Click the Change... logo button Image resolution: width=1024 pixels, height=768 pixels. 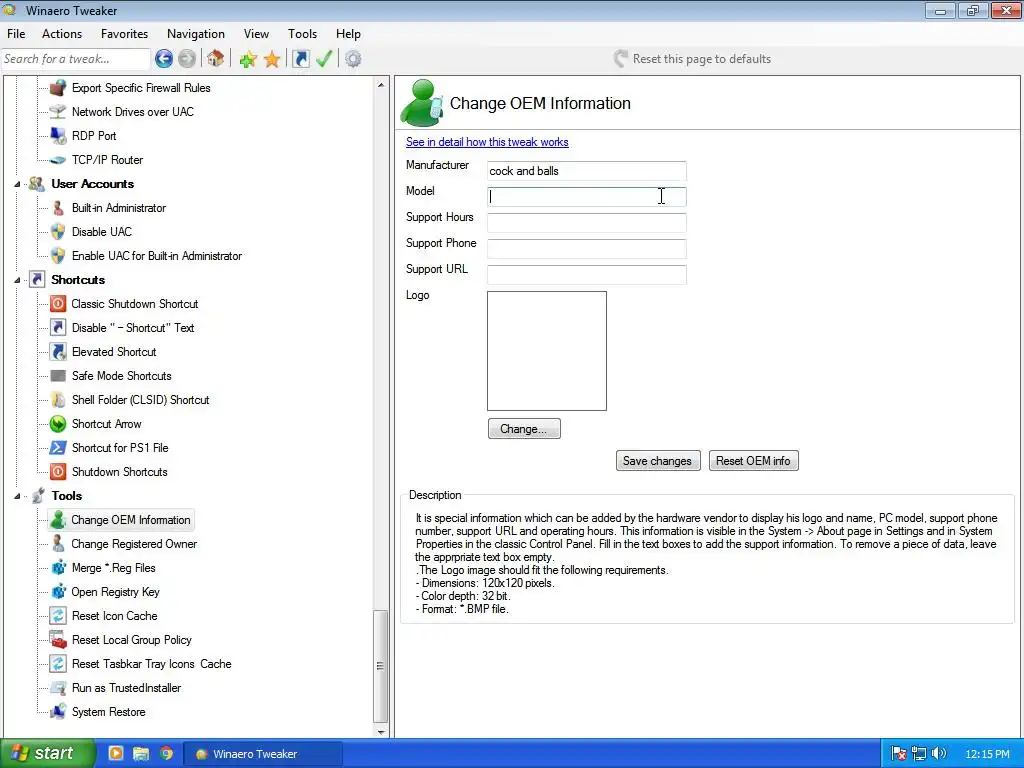click(x=524, y=429)
